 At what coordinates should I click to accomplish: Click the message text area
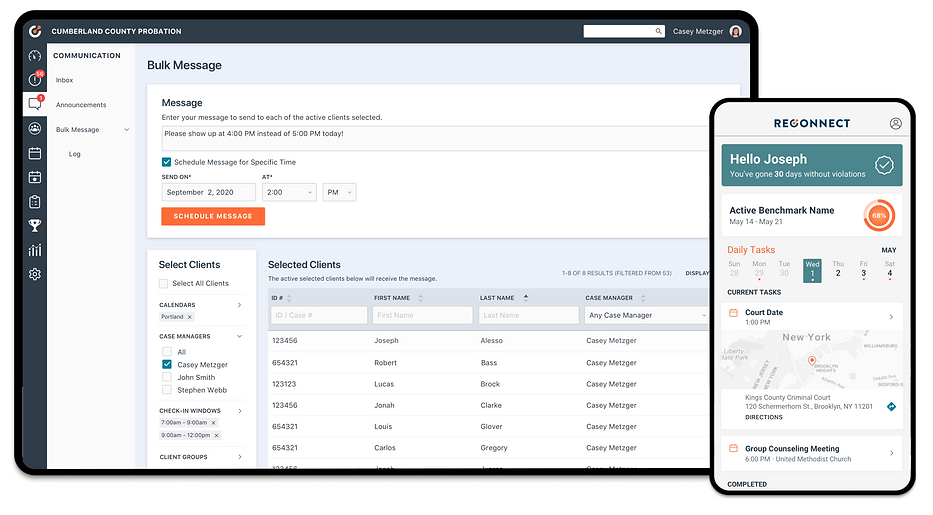tap(436, 138)
